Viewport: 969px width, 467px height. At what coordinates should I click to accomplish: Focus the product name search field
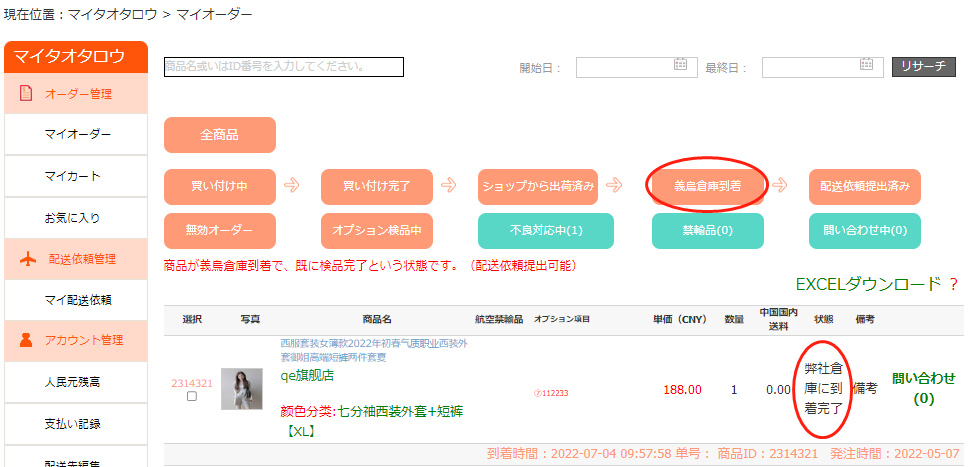(x=284, y=67)
